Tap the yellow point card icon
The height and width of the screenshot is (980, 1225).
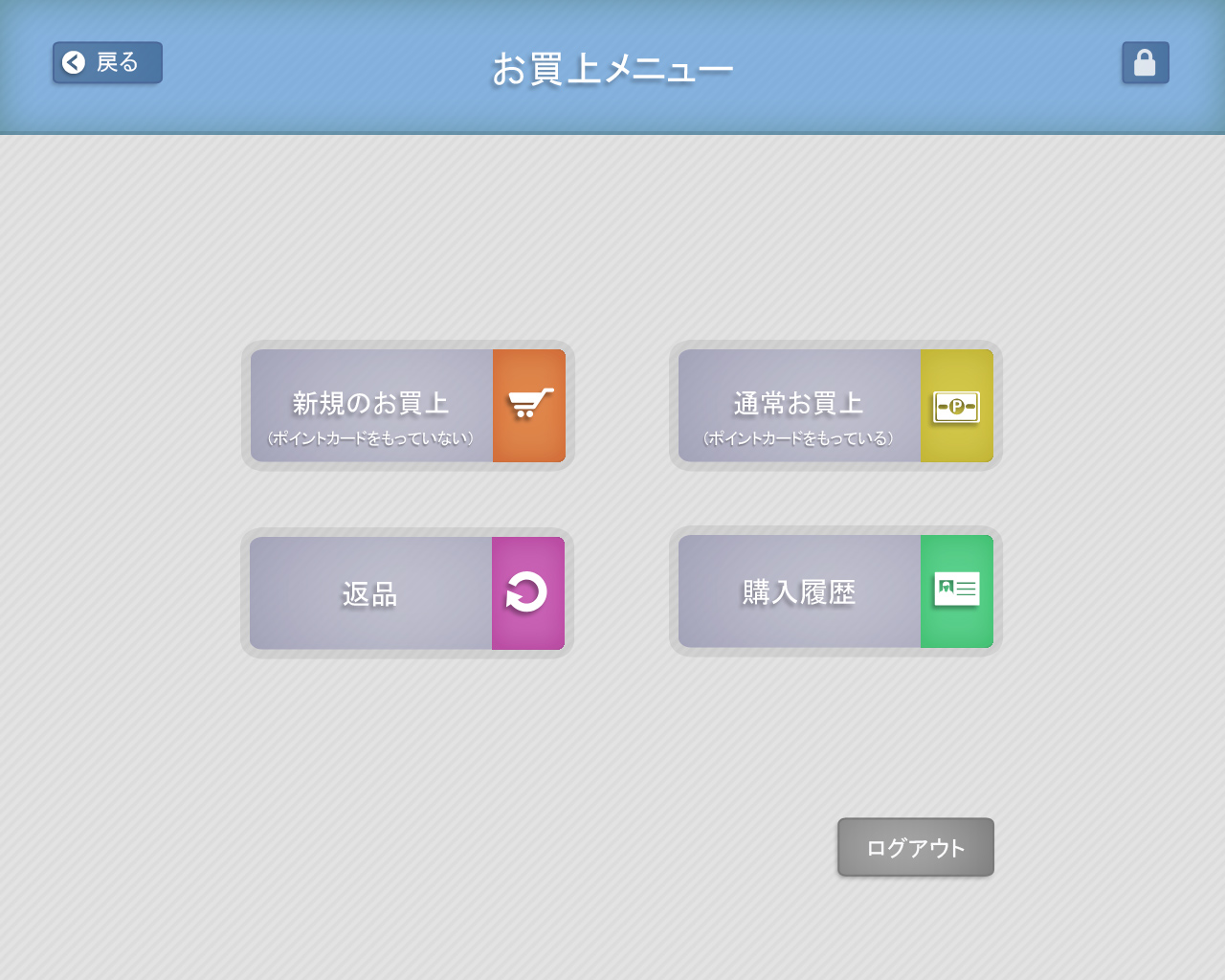point(956,406)
